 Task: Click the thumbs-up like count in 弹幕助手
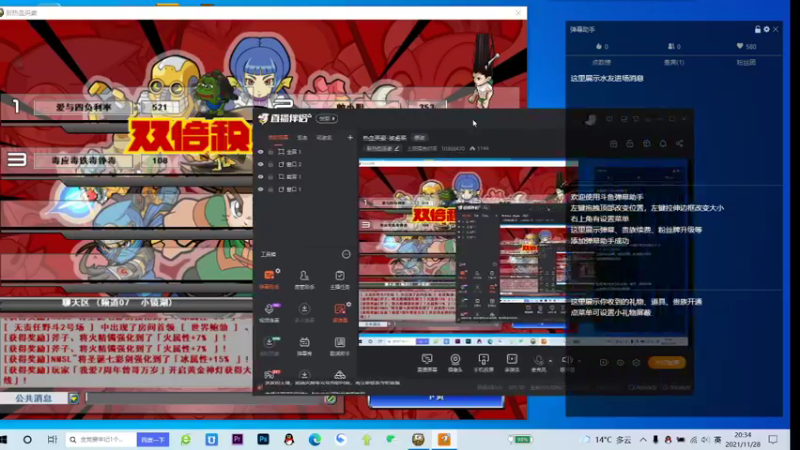click(x=602, y=46)
